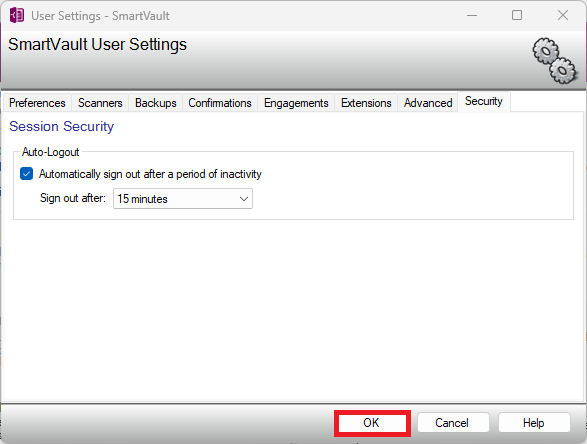
Task: Click the 'Sign out after:' label
Action: (x=73, y=198)
